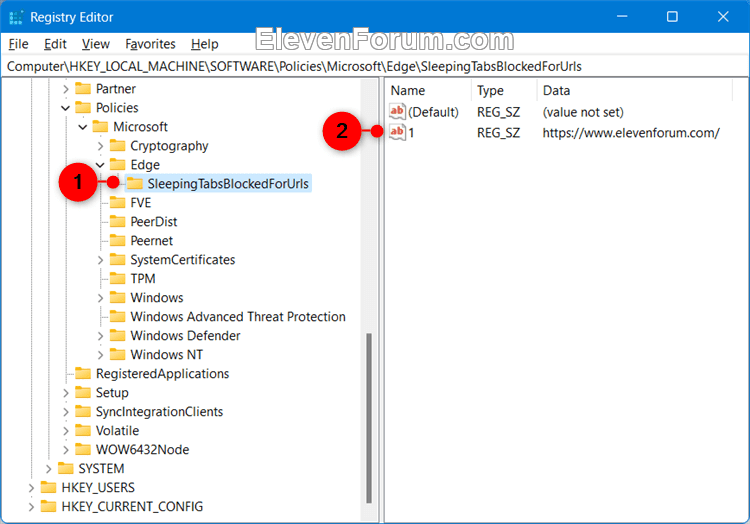The height and width of the screenshot is (524, 750).
Task: Click the Edge folder icon
Action: [118, 164]
